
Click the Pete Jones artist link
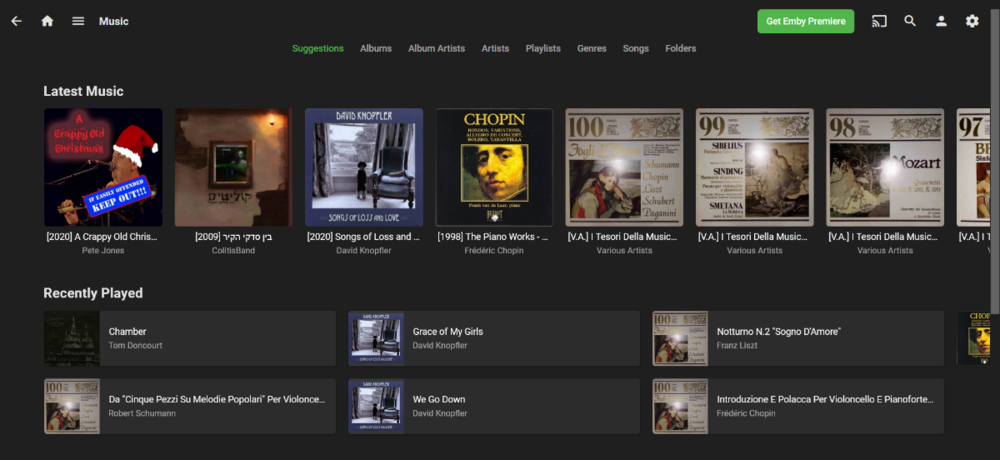[x=103, y=250]
